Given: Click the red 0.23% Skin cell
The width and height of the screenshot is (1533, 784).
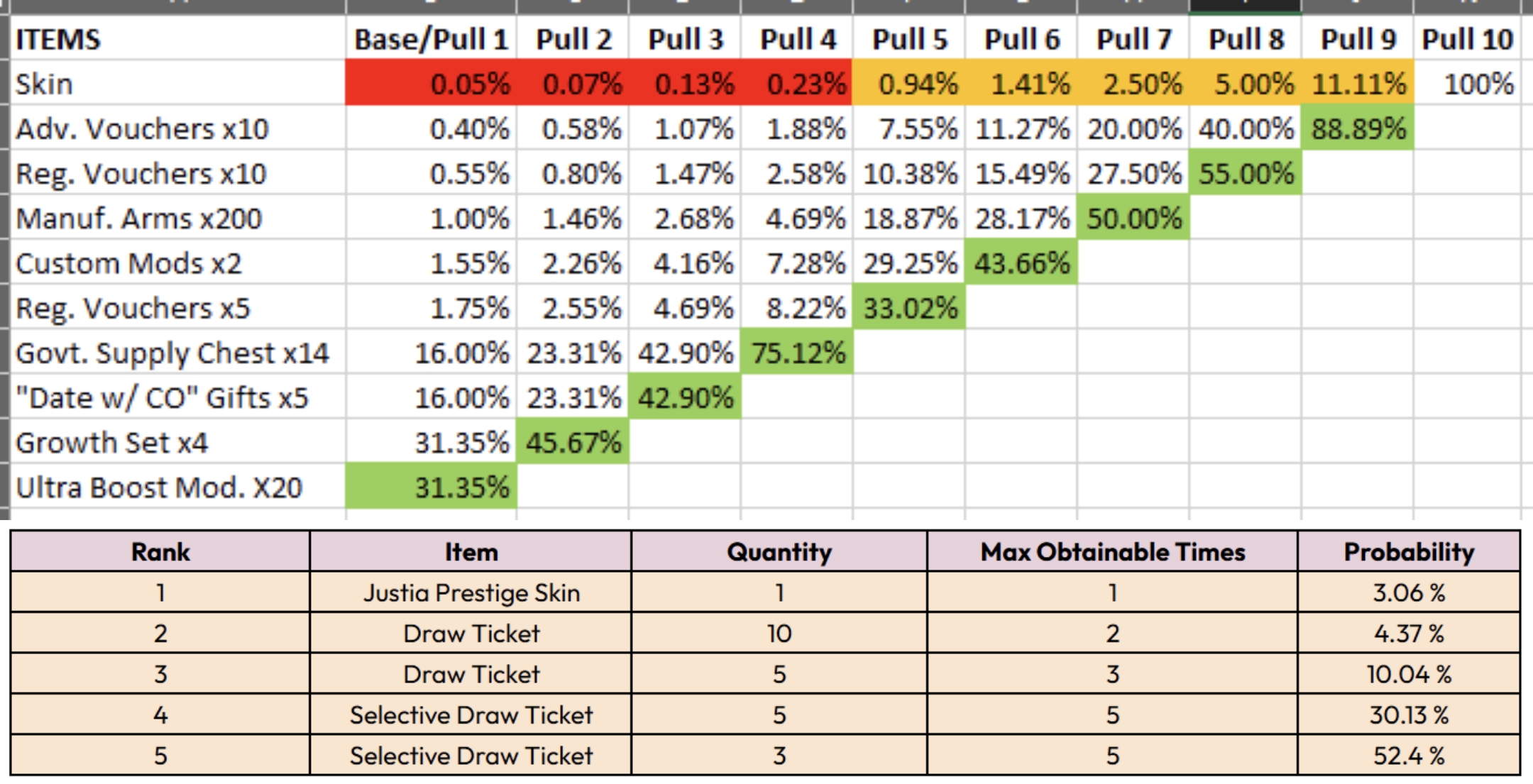Looking at the screenshot, I should point(797,83).
